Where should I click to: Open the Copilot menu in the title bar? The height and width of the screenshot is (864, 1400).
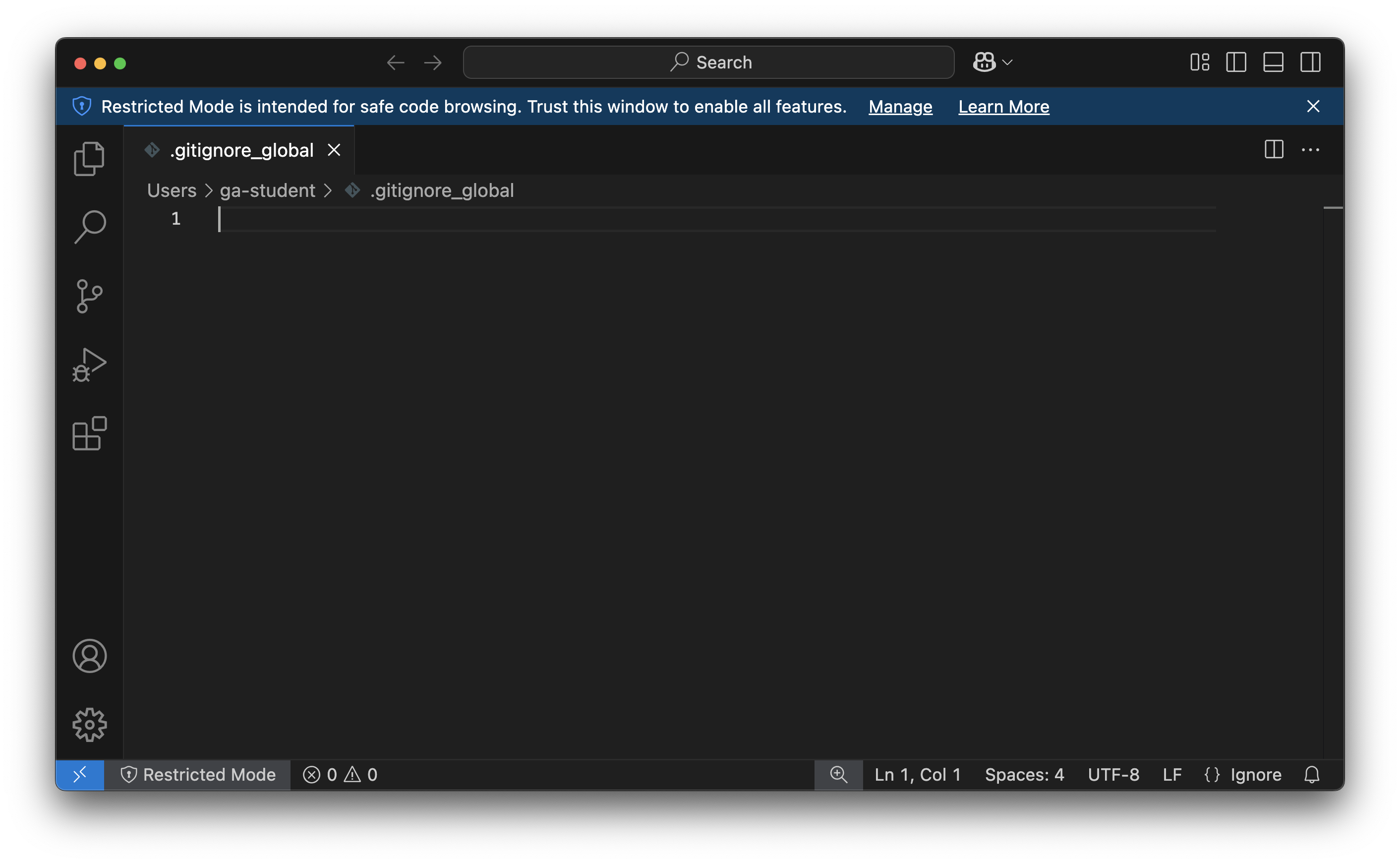pos(985,62)
